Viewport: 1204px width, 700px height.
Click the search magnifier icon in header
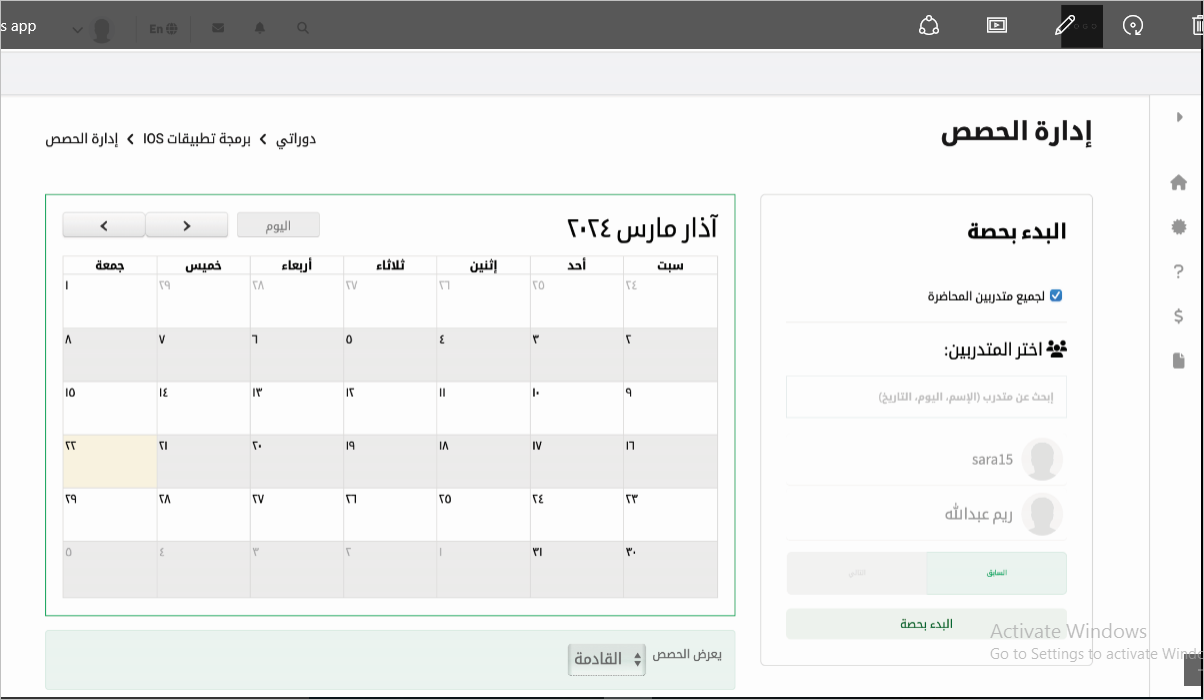click(303, 28)
